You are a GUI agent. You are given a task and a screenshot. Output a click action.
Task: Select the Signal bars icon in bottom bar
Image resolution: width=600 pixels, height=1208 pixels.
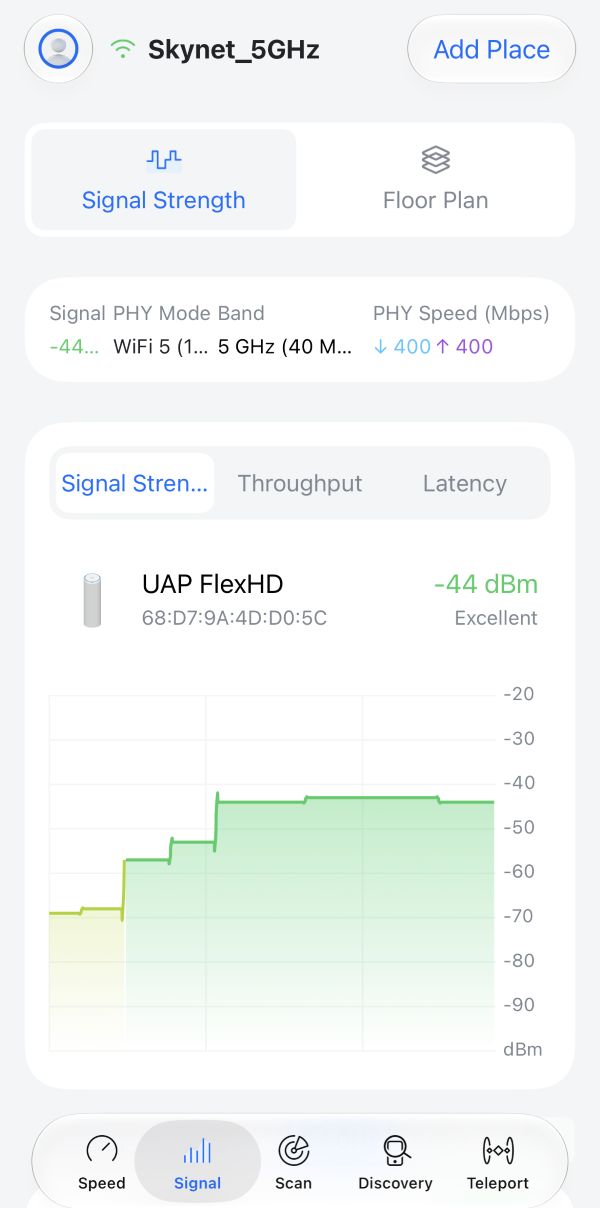197,1150
